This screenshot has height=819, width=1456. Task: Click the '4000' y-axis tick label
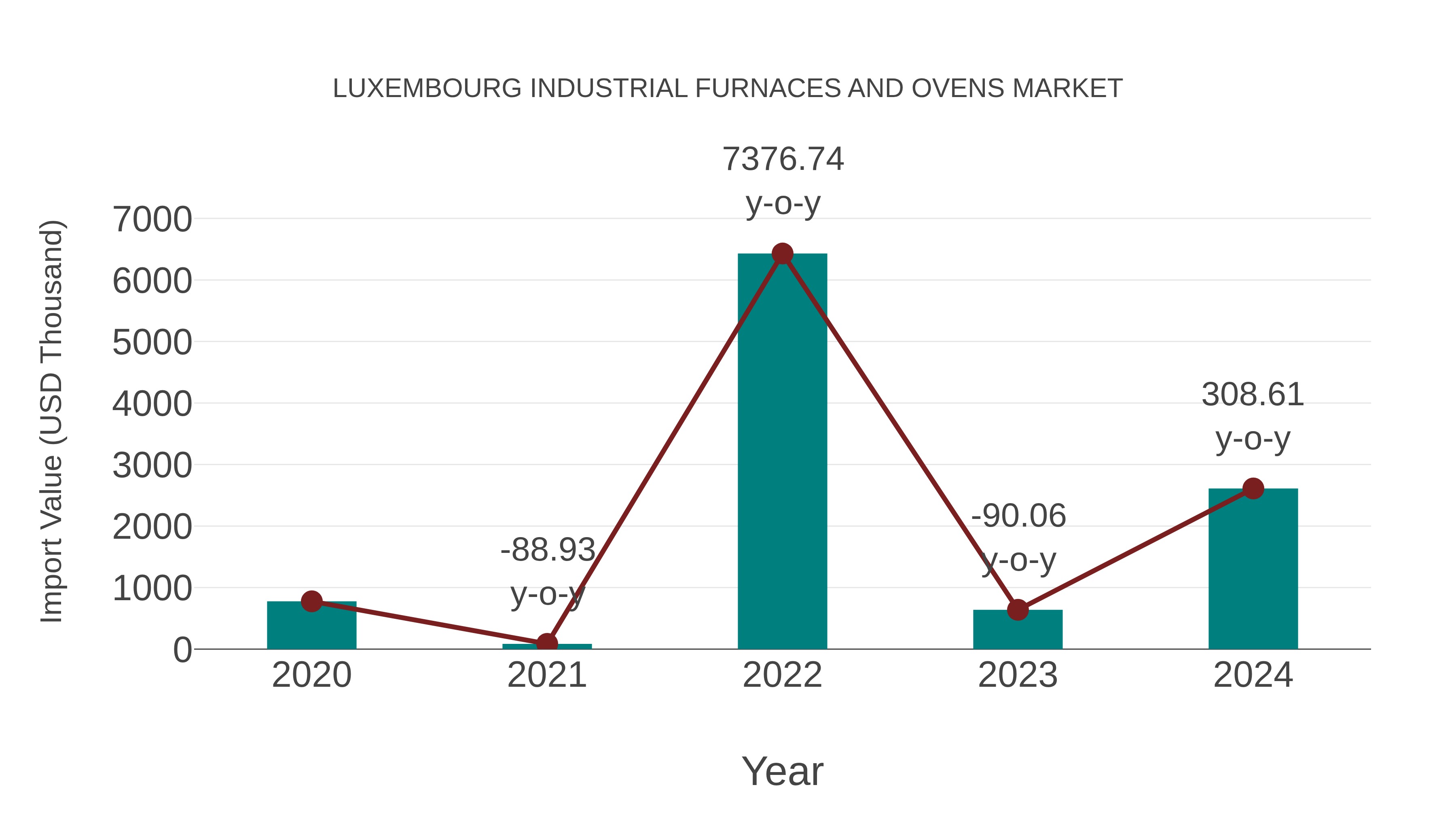pos(152,404)
